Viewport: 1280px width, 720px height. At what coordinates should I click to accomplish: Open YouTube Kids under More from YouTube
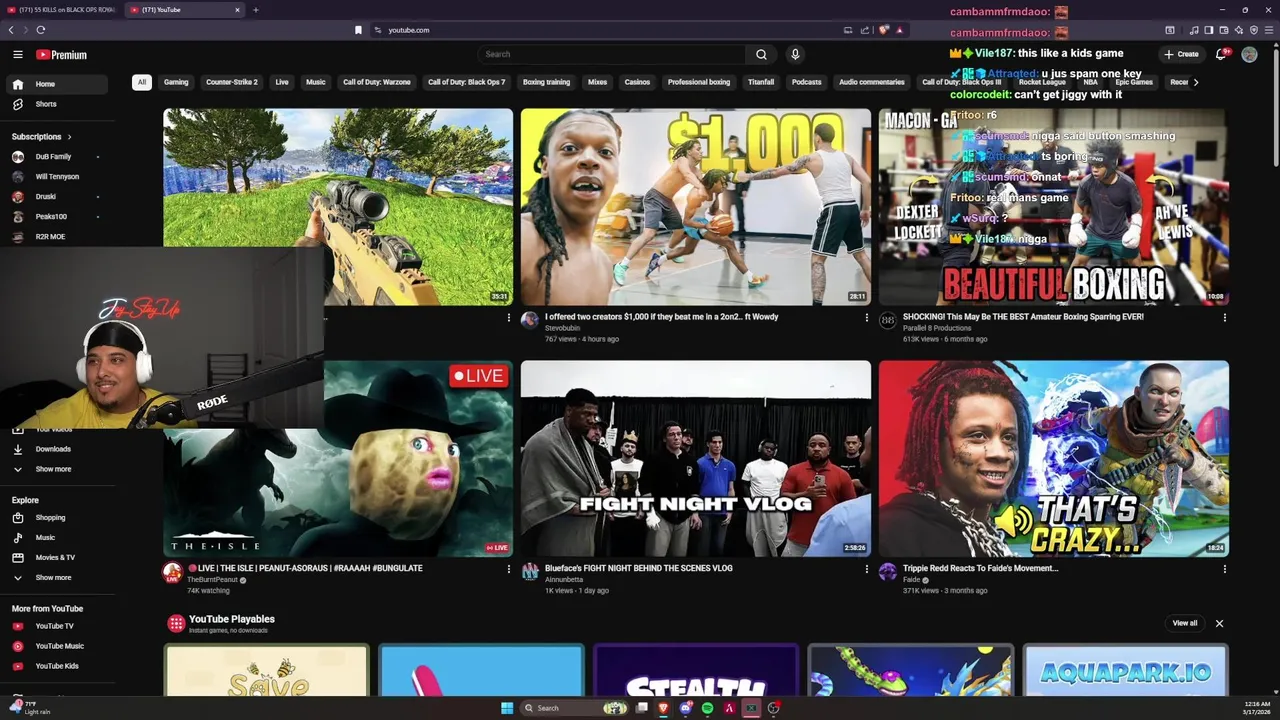pyautogui.click(x=58, y=666)
